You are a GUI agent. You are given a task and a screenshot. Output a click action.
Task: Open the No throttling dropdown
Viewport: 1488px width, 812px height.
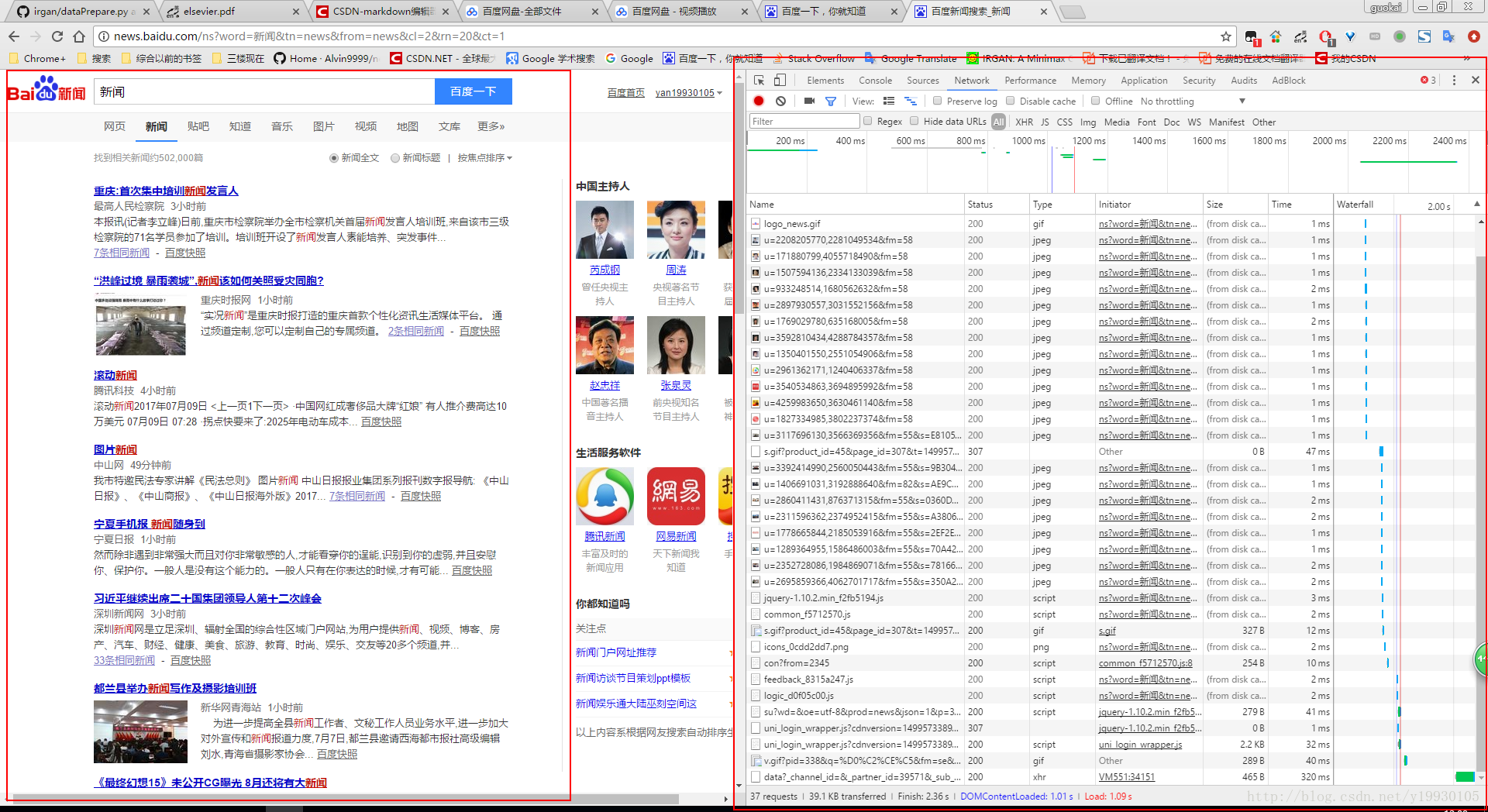pyautogui.click(x=1193, y=101)
